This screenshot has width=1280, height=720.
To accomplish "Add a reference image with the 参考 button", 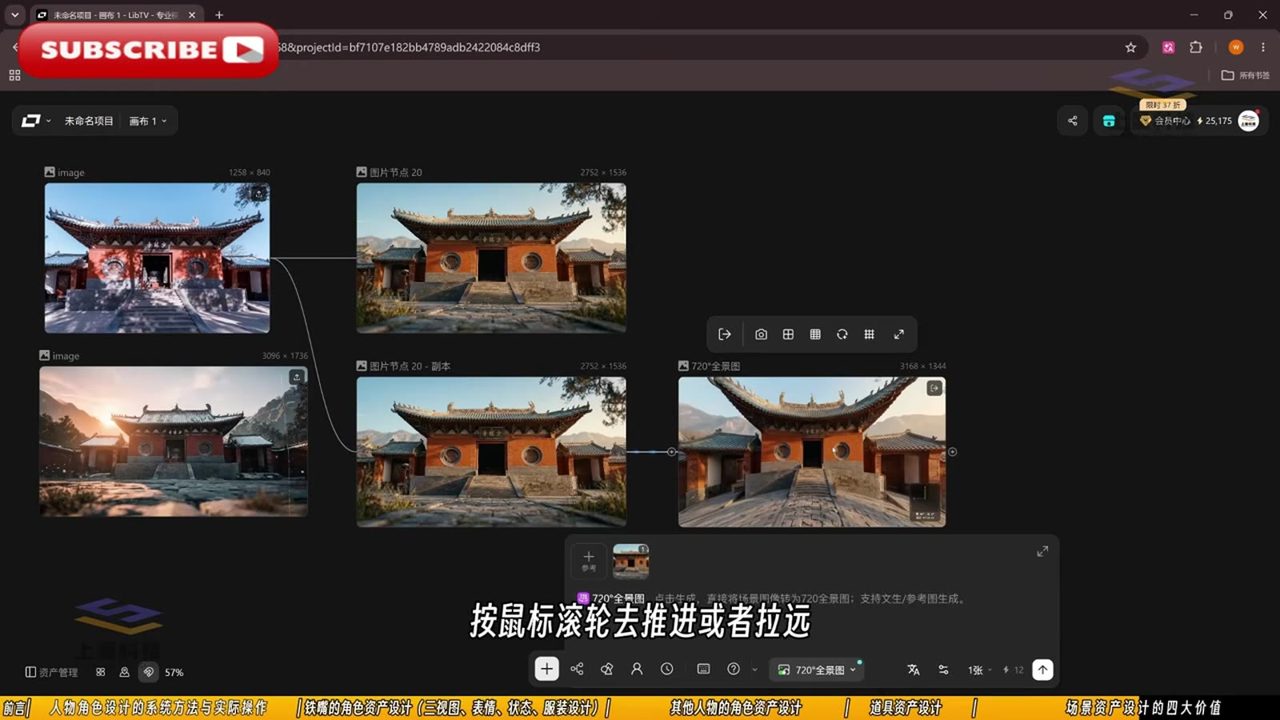I will point(588,561).
